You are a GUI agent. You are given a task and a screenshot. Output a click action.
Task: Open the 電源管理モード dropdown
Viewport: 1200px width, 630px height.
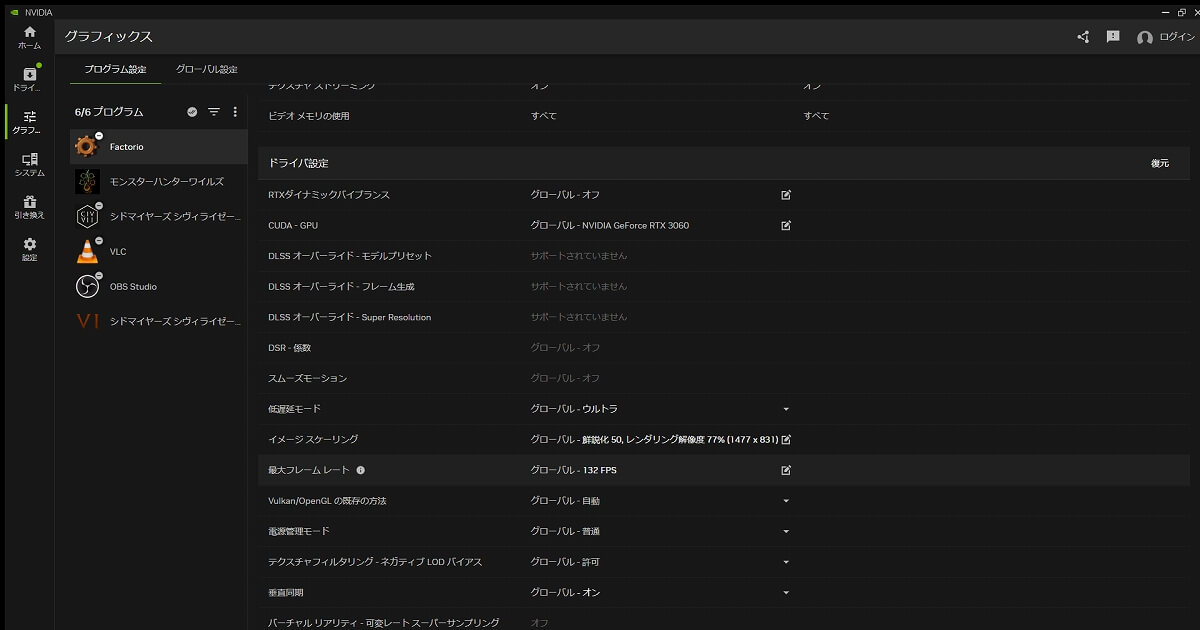coord(786,531)
